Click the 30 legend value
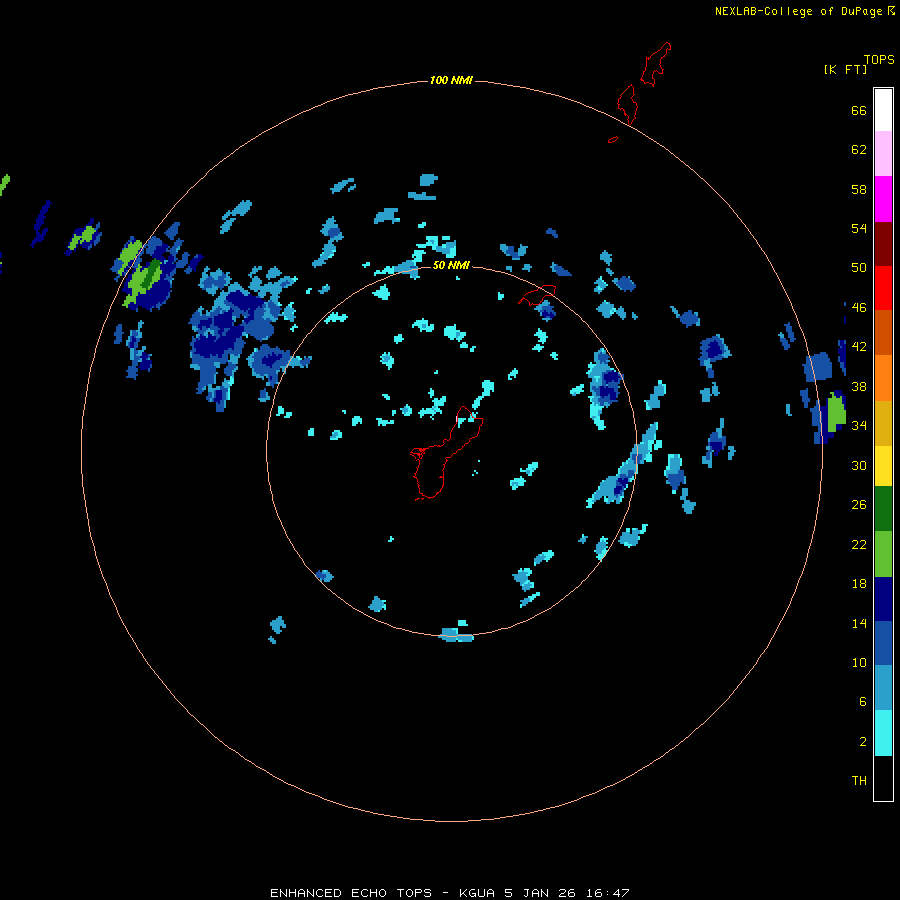 pyautogui.click(x=859, y=465)
